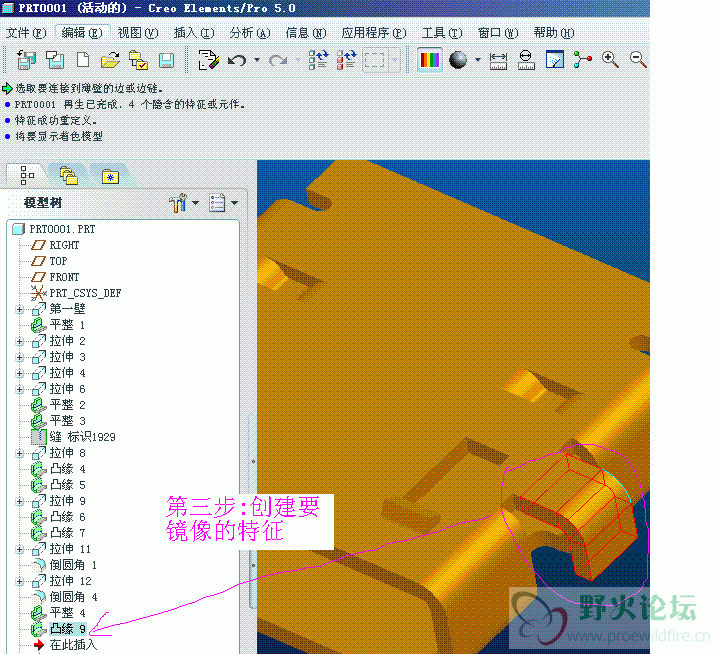Open dropdown arrow next to Undo

tap(257, 60)
